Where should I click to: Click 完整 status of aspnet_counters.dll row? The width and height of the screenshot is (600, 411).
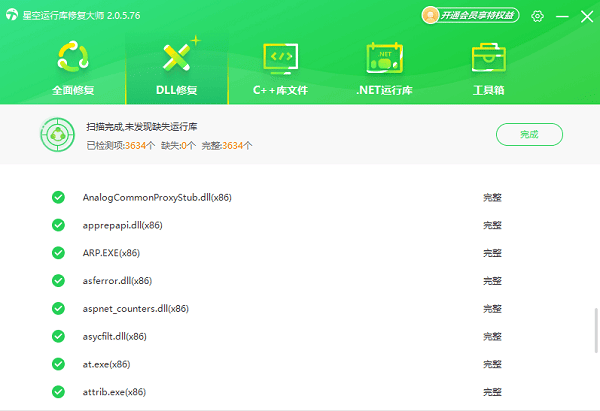492,308
